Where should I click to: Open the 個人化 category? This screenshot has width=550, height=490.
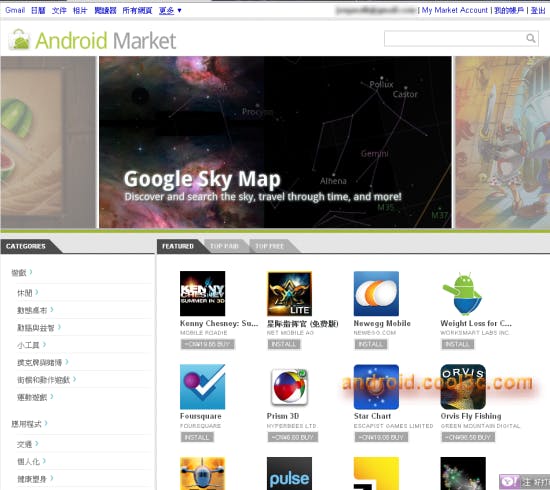click(x=28, y=462)
